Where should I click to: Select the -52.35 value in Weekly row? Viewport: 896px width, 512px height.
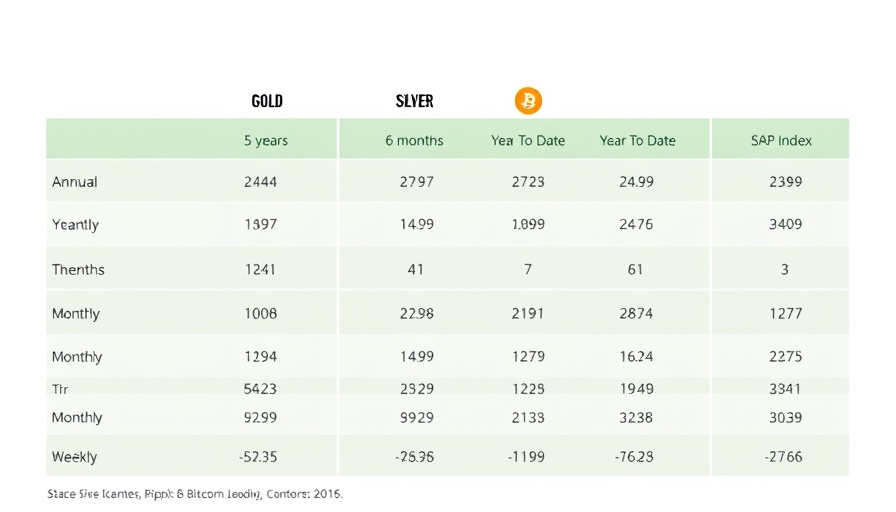point(259,457)
